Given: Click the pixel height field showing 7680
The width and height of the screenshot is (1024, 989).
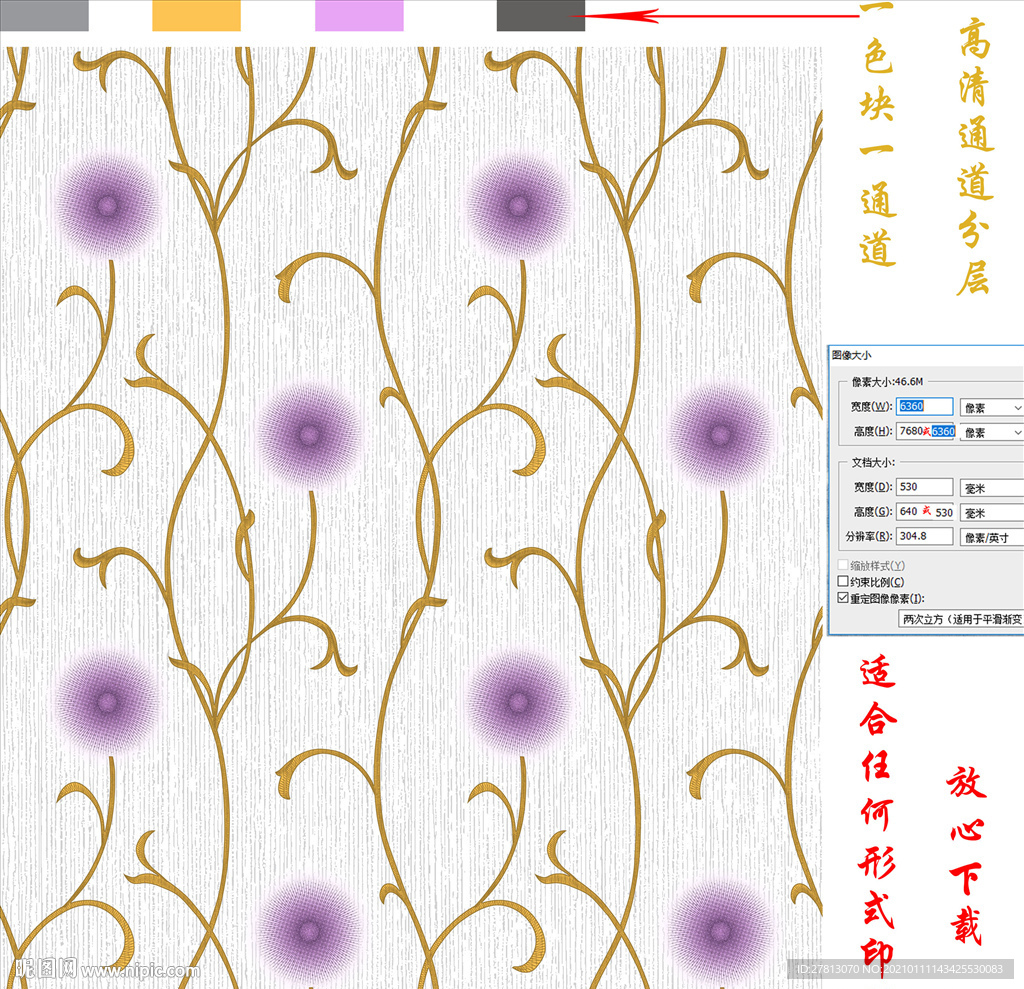Looking at the screenshot, I should pyautogui.click(x=925, y=431).
